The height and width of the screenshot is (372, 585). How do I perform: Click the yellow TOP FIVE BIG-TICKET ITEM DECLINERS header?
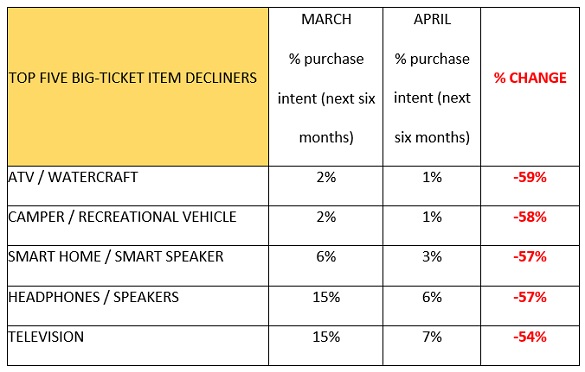(138, 87)
